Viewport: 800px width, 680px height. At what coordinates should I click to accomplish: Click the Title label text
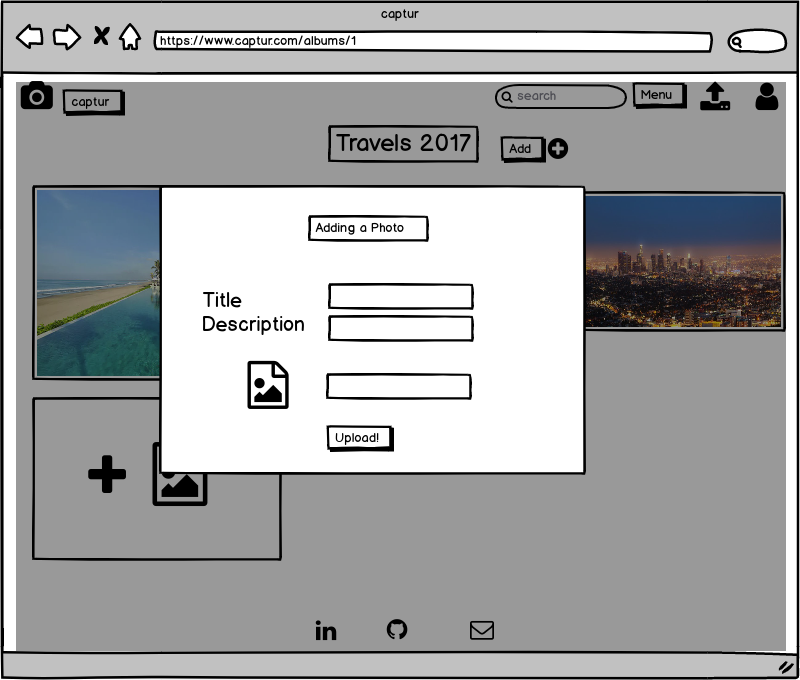[222, 300]
